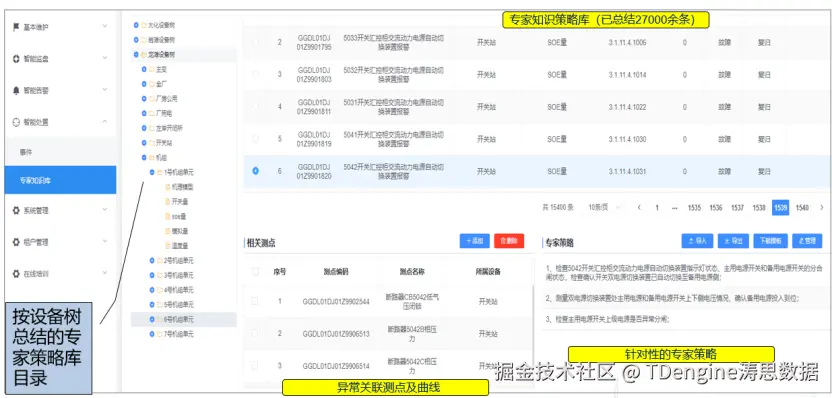
Task: Select the radio button for row 3
Action: coord(256,74)
